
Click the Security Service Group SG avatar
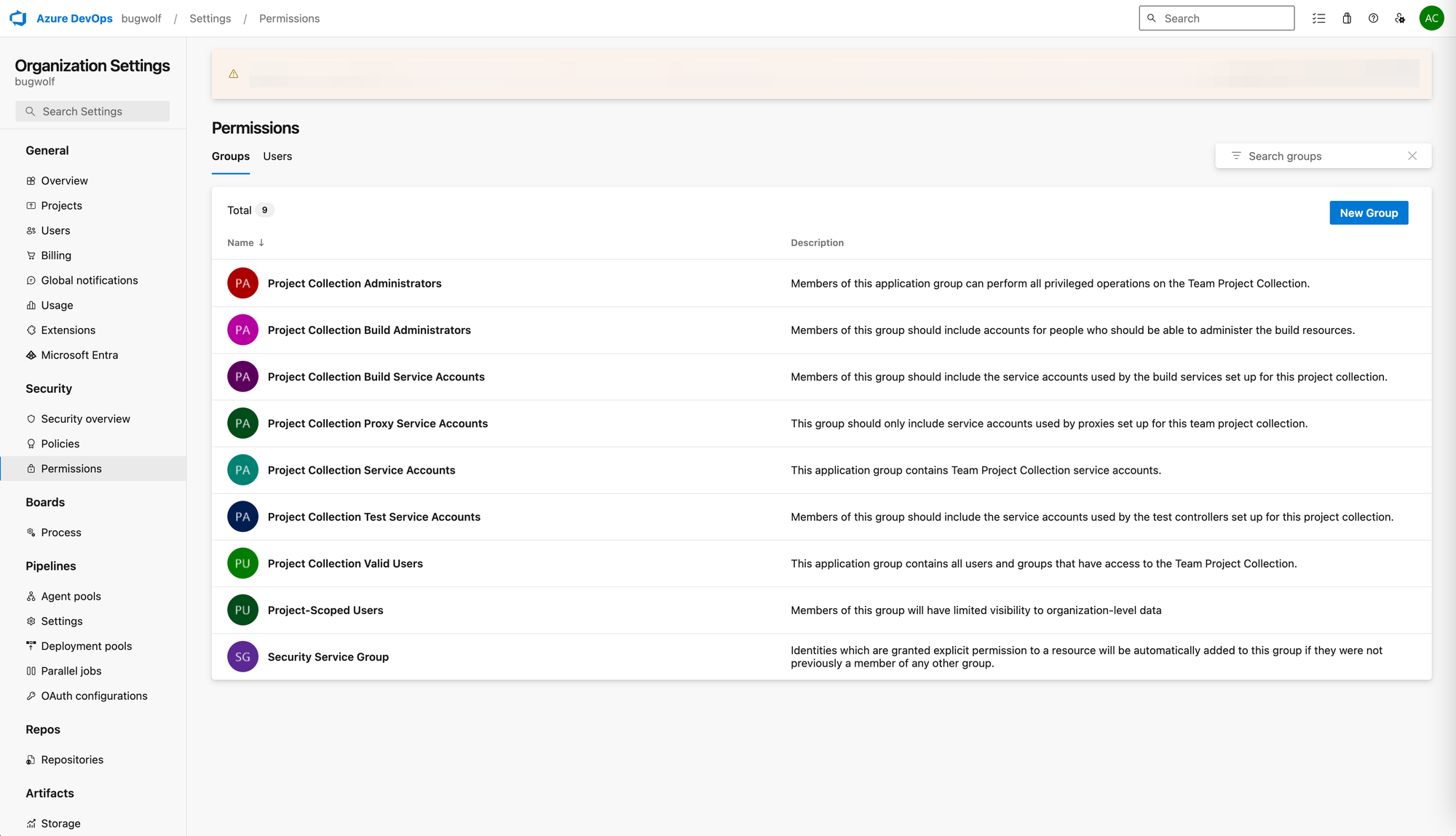coord(242,657)
